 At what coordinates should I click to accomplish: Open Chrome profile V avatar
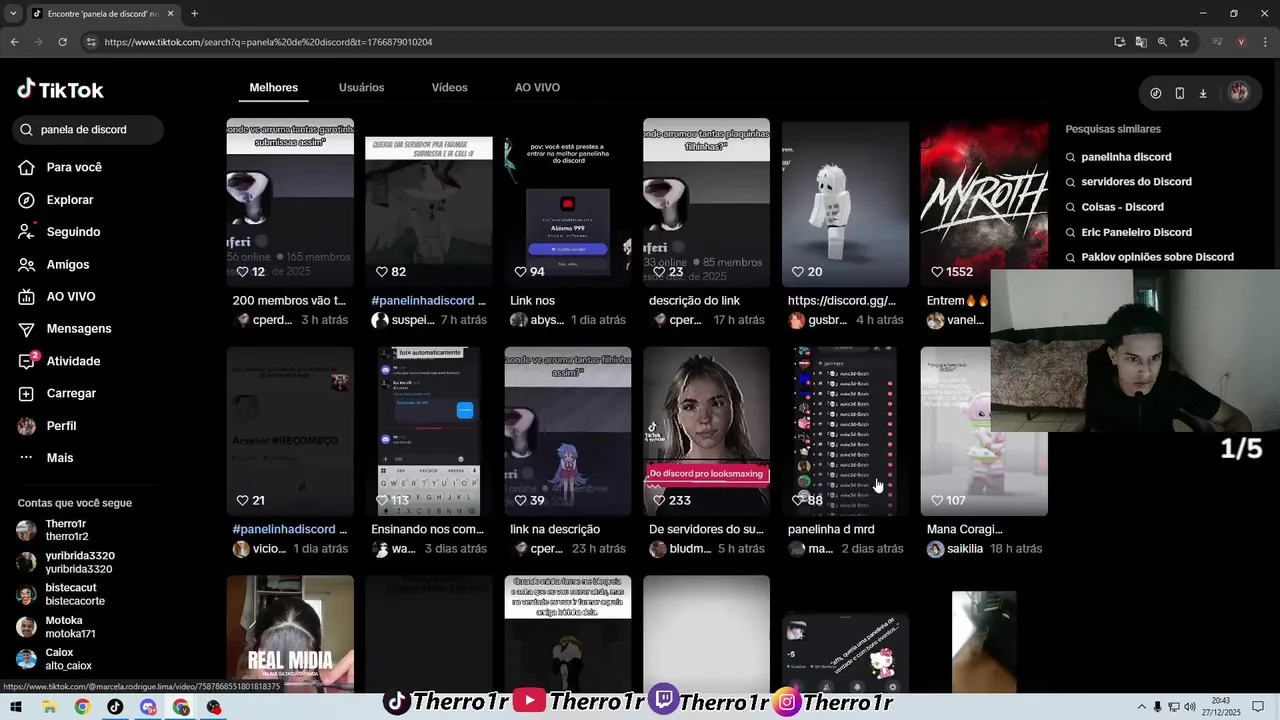tap(1241, 42)
